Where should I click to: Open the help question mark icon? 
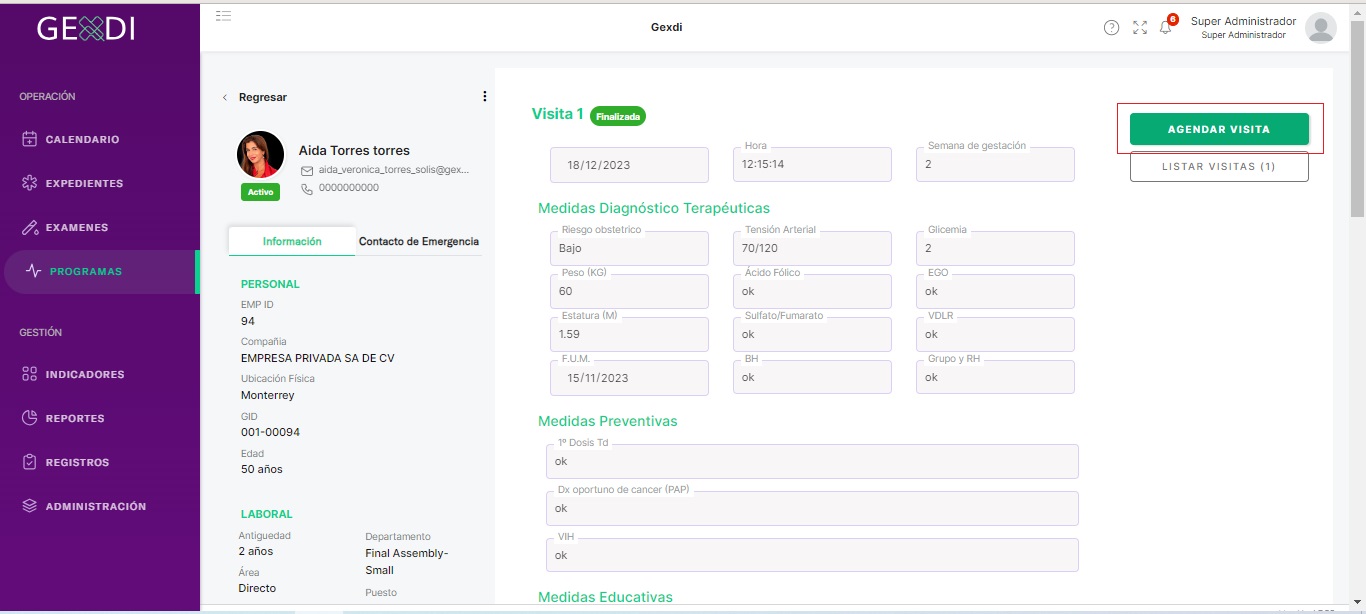pyautogui.click(x=1111, y=28)
